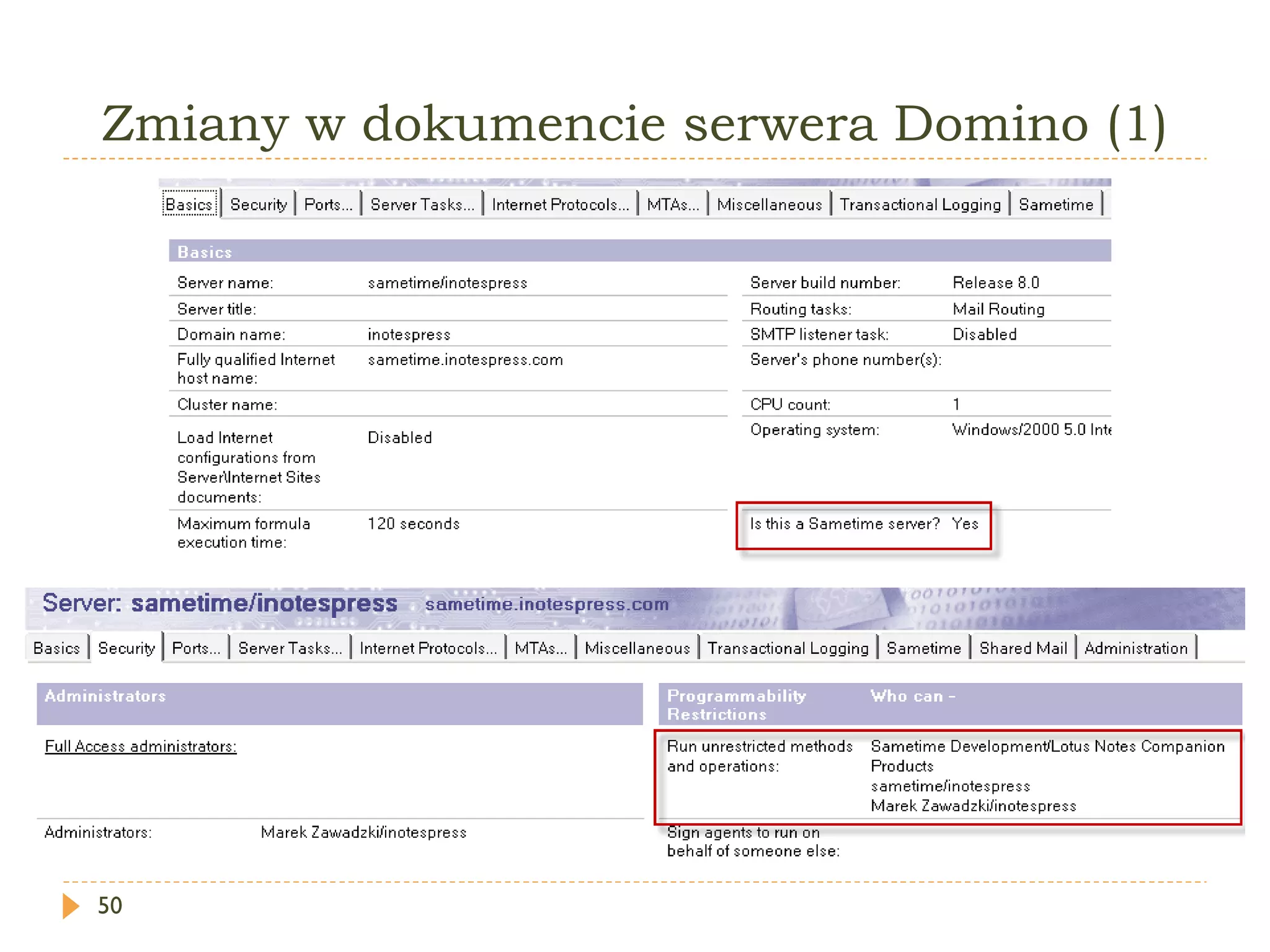
Task: Switch to Sametime tab in upper row
Action: coord(1056,204)
